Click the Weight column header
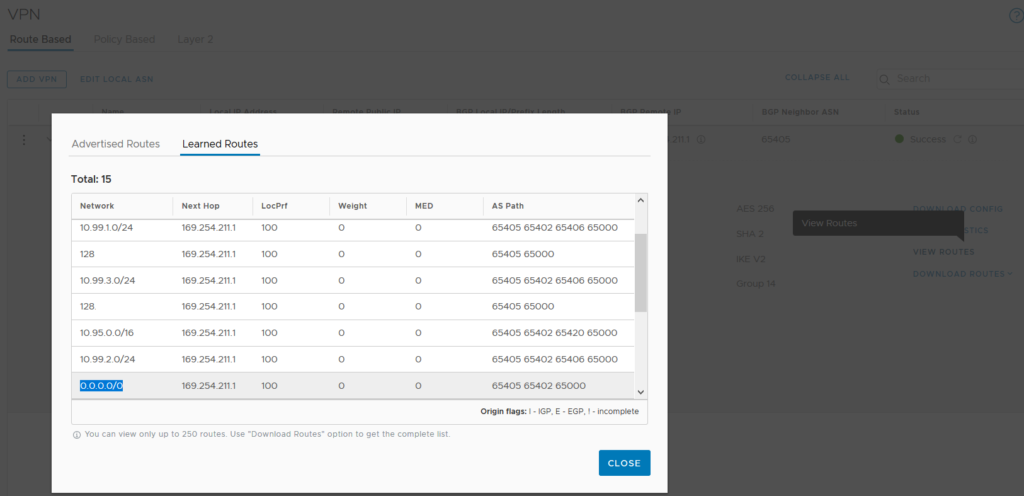This screenshot has height=496, width=1024. 353,206
